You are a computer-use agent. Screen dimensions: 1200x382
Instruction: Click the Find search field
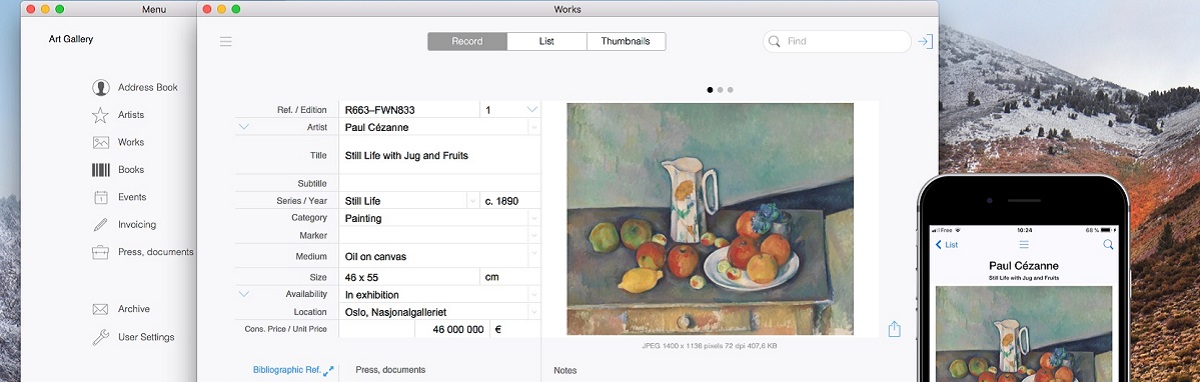837,42
